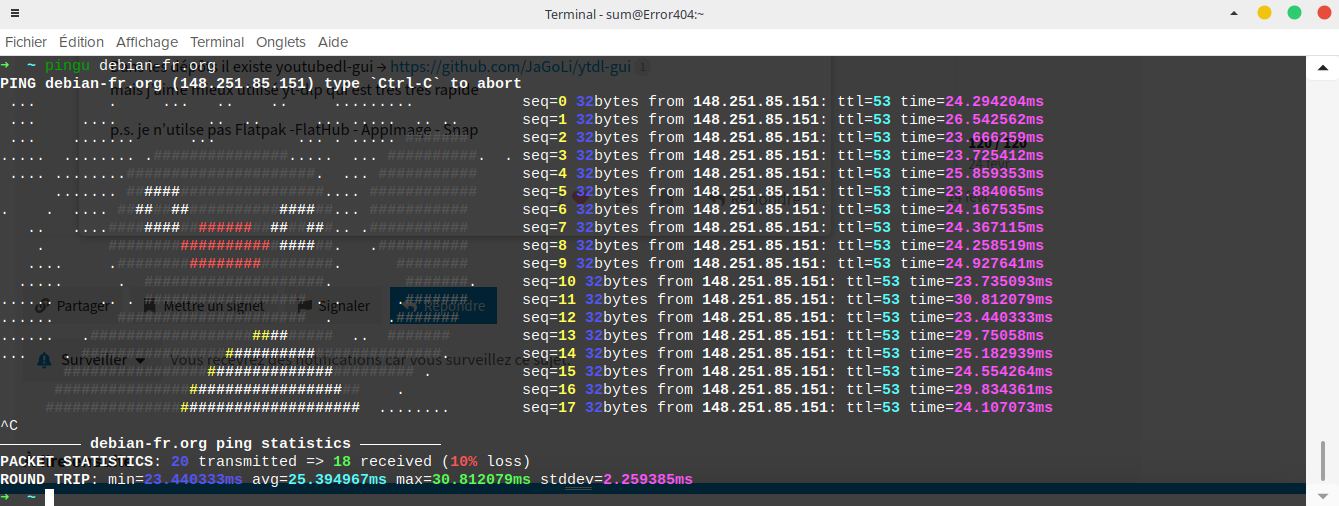Click the seq=17 ping result line
This screenshot has height=506, width=1339.
pyautogui.click(x=787, y=407)
